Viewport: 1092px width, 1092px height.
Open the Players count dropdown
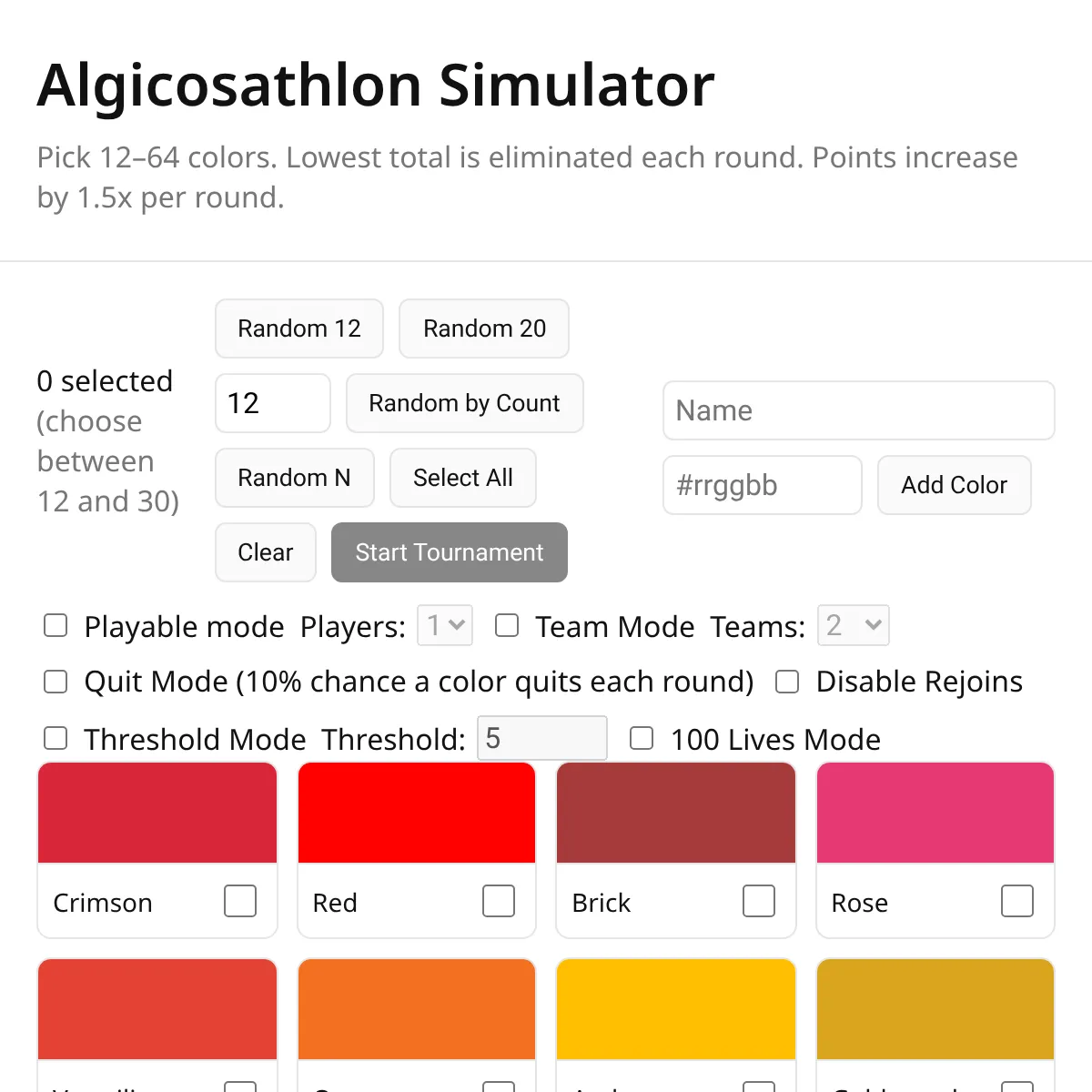(x=445, y=625)
